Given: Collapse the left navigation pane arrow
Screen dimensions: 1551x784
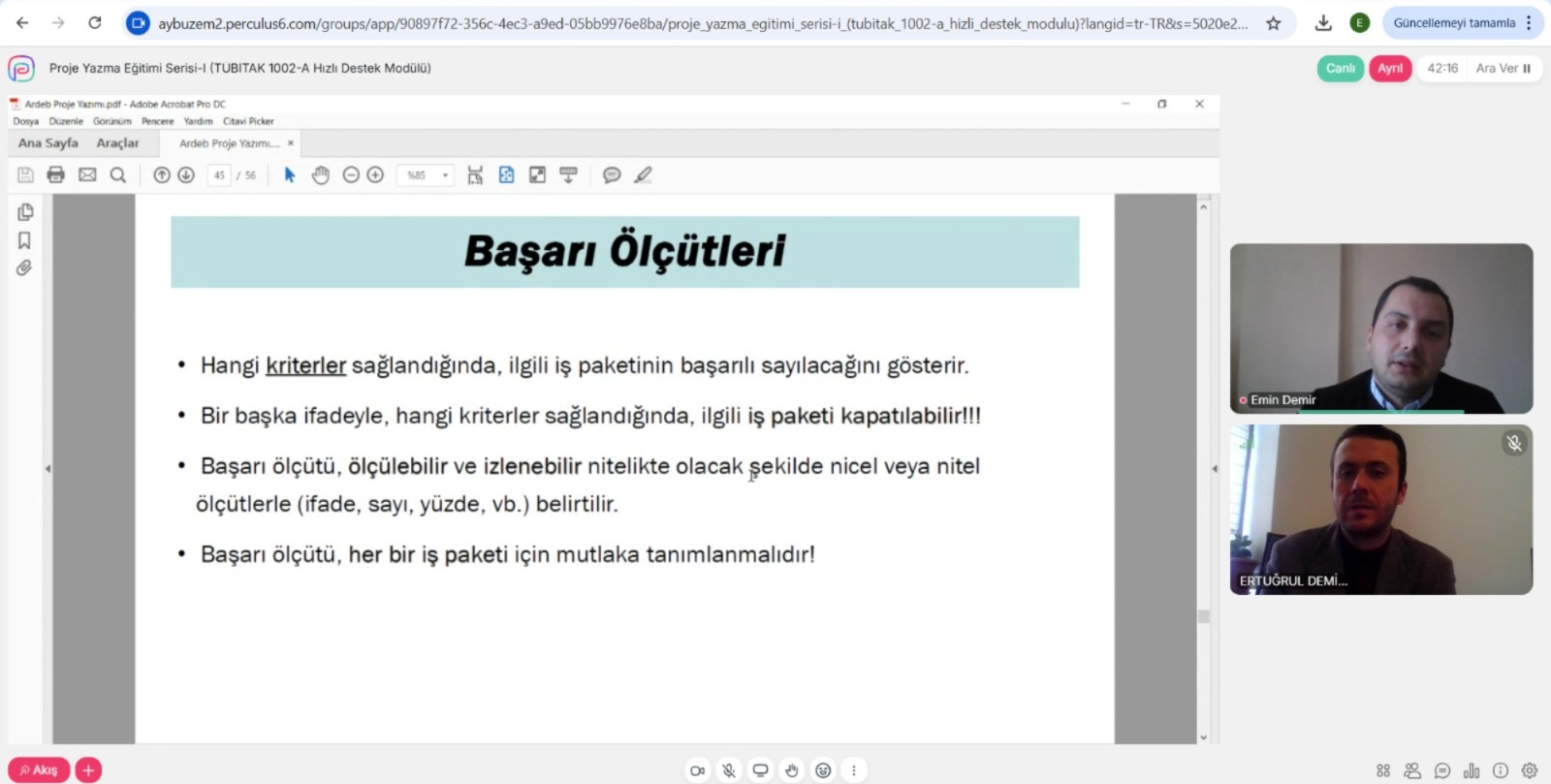Looking at the screenshot, I should tap(47, 469).
